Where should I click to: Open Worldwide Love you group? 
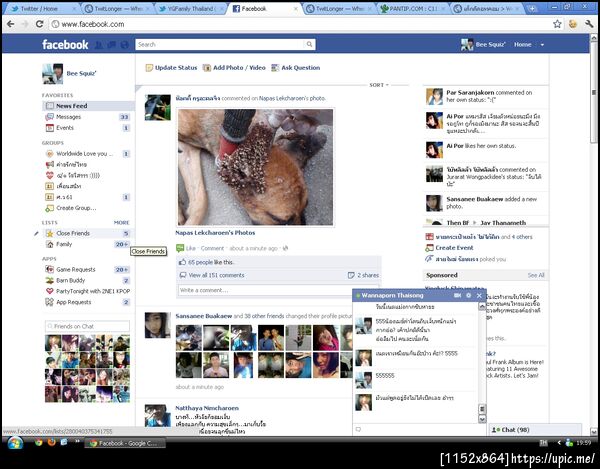[x=88, y=154]
